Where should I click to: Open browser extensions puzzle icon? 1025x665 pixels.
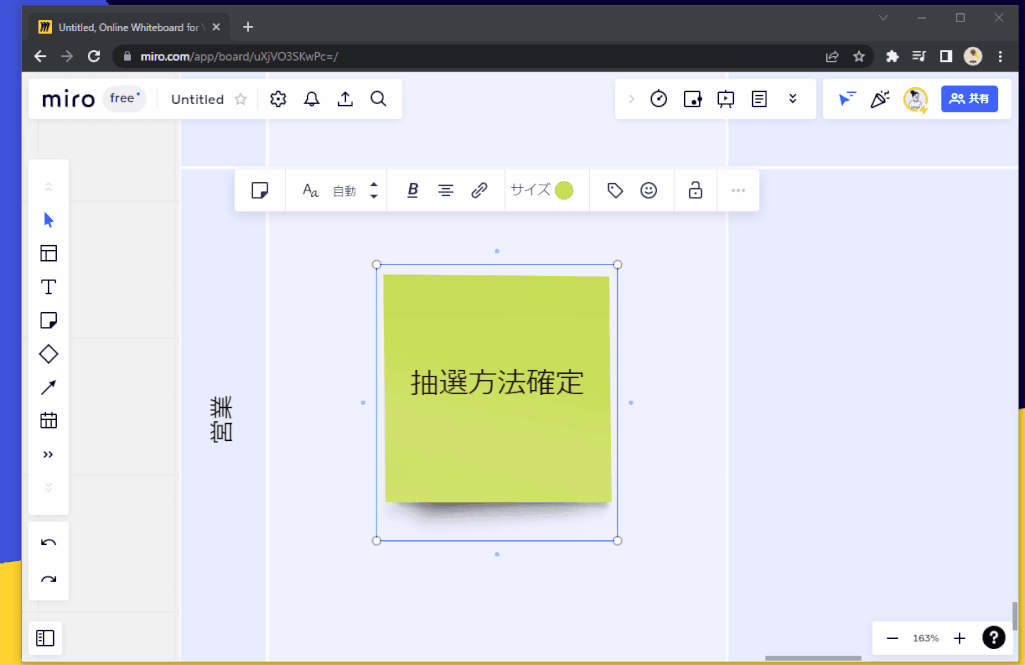[892, 56]
